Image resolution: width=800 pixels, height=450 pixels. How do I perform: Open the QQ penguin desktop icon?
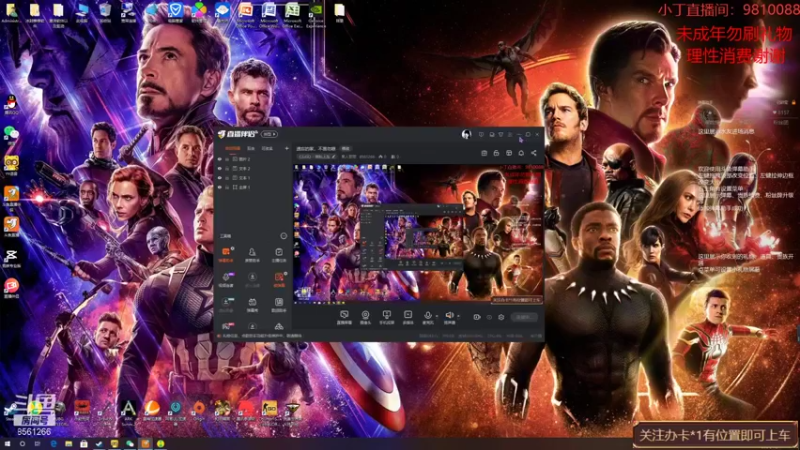pos(11,105)
